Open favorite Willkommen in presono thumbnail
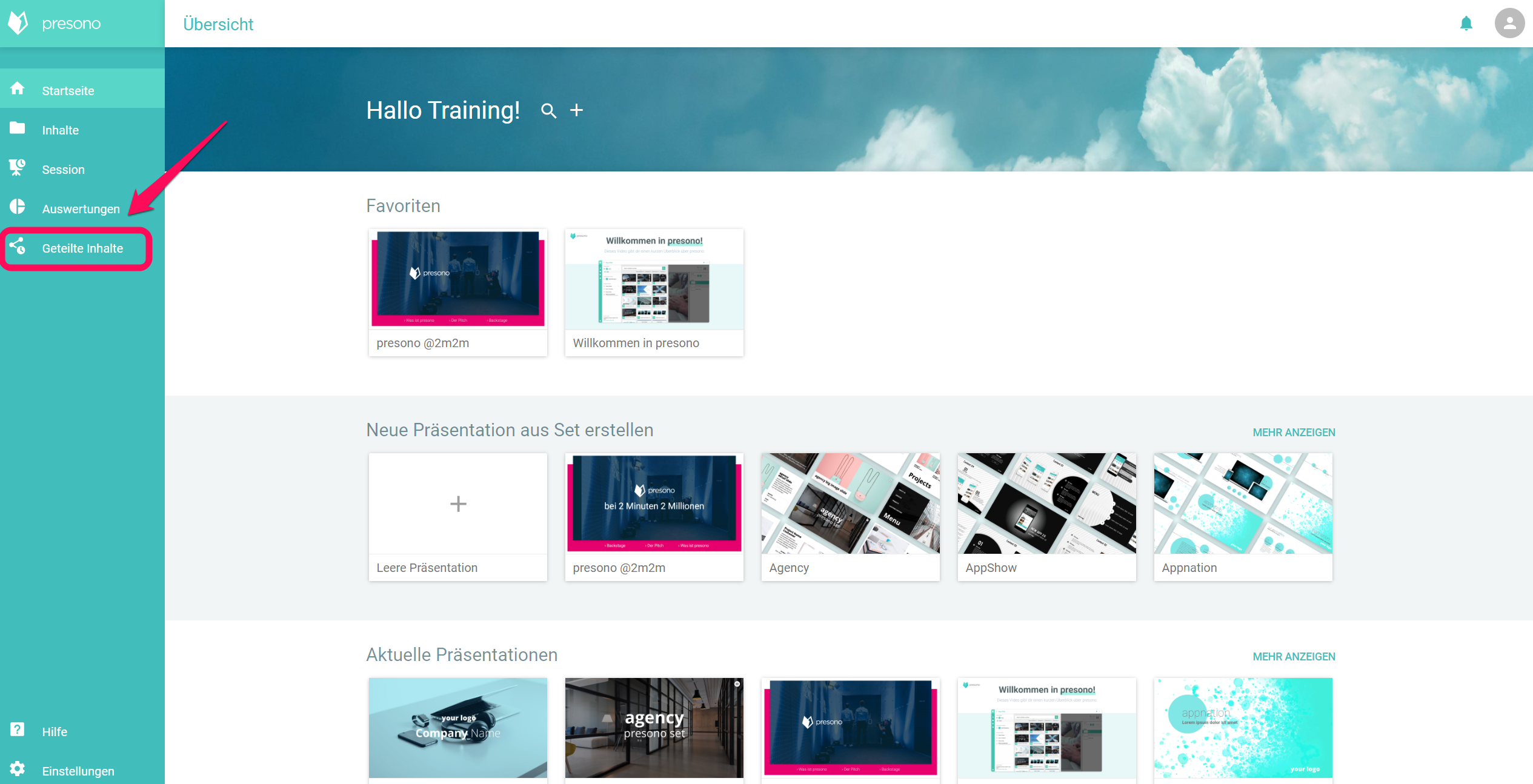1533x784 pixels. tap(654, 279)
